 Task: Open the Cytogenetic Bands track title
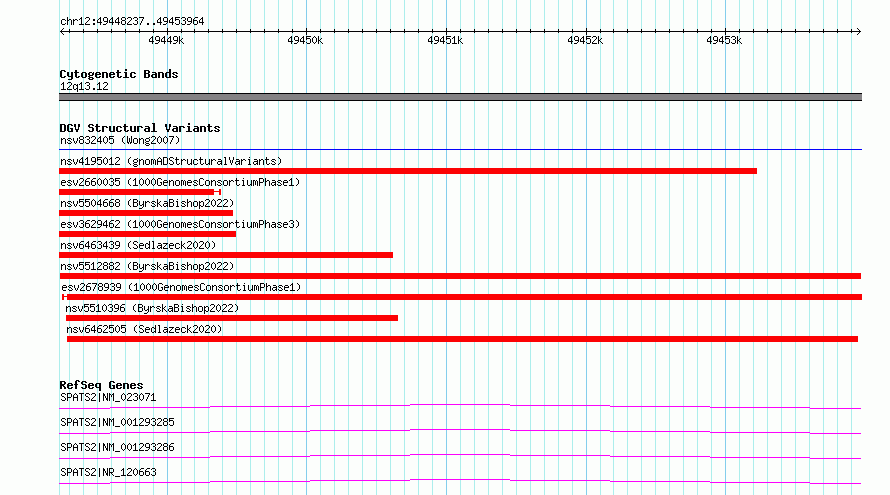pyautogui.click(x=119, y=74)
